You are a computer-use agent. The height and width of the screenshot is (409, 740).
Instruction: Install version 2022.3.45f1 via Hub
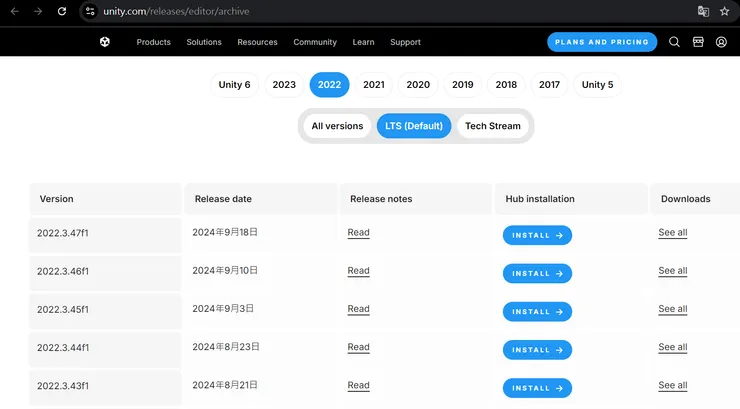(x=537, y=312)
